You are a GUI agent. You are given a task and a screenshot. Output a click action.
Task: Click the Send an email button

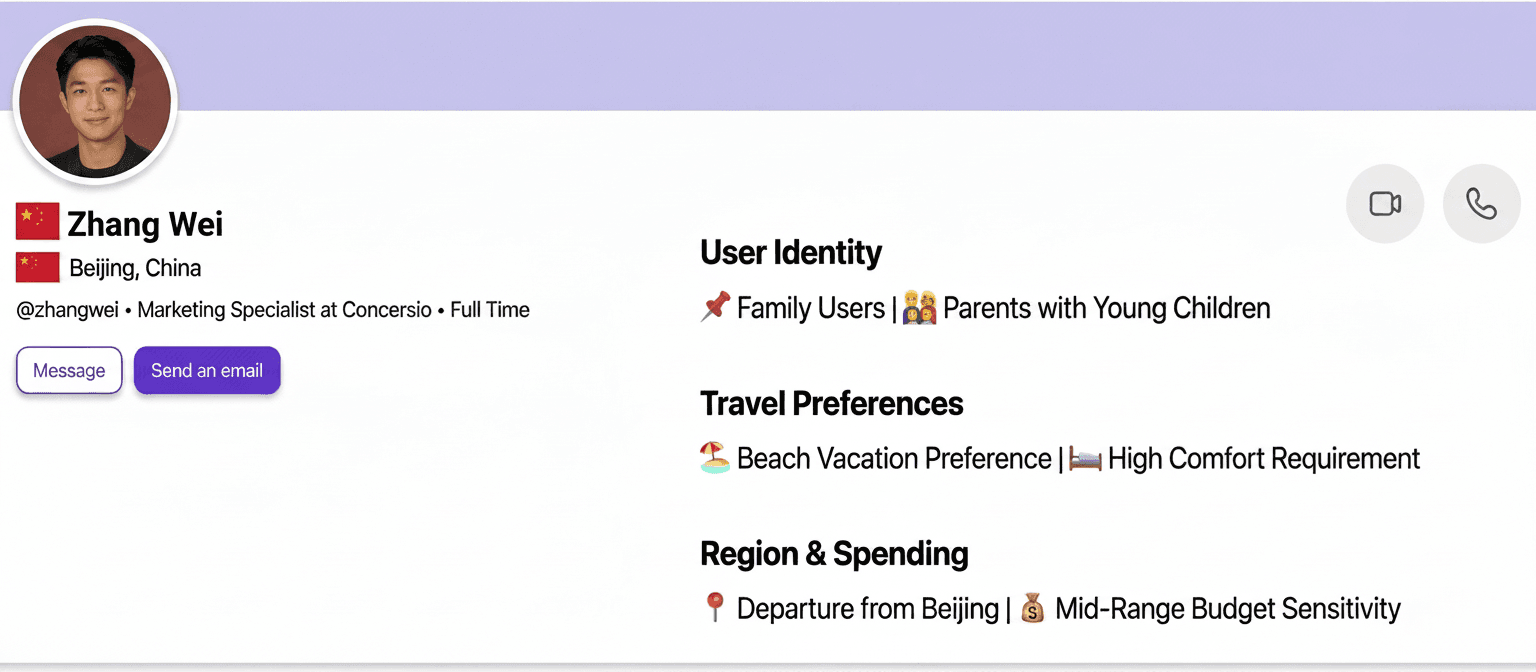[x=207, y=370]
